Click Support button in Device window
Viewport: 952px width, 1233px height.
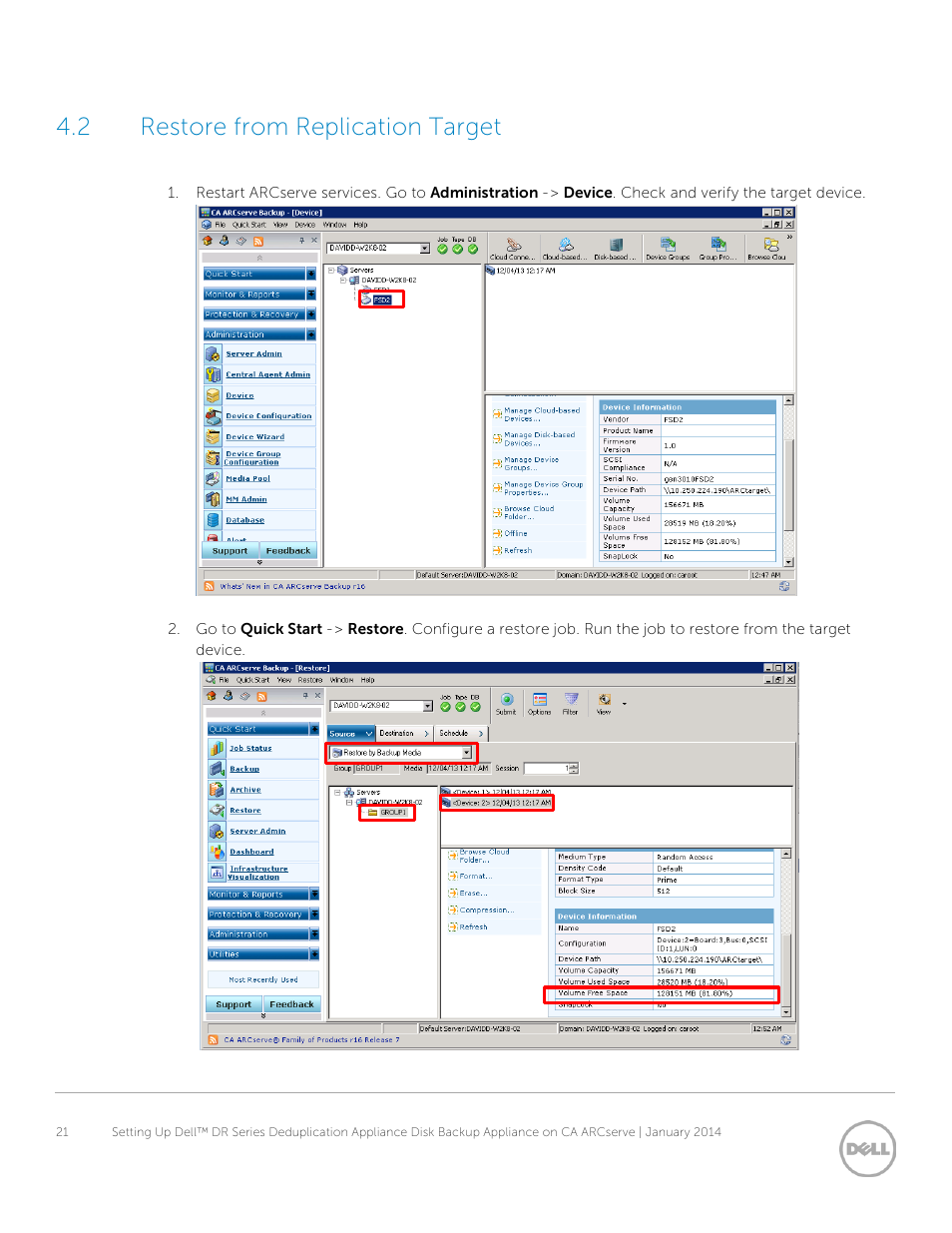coord(231,551)
